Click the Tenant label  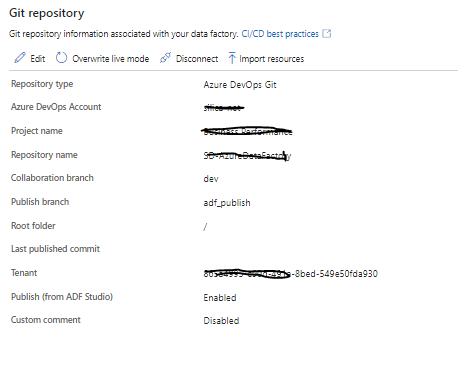pos(24,273)
